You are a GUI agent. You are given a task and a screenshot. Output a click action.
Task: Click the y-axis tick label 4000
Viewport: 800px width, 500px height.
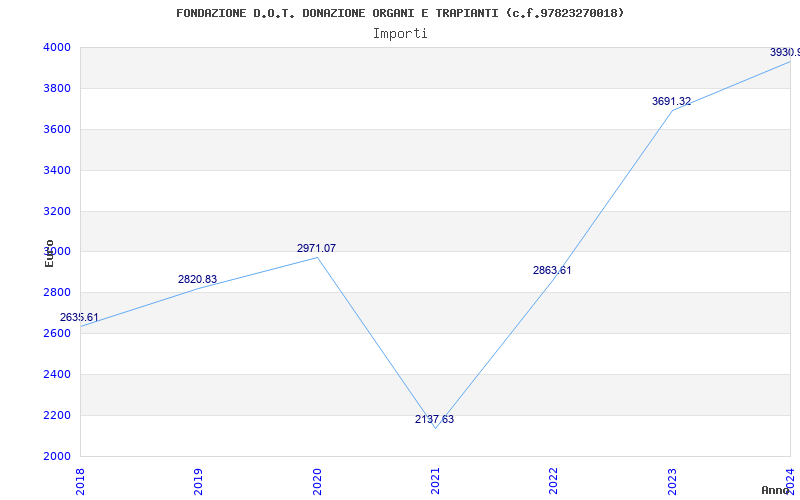(x=56, y=47)
